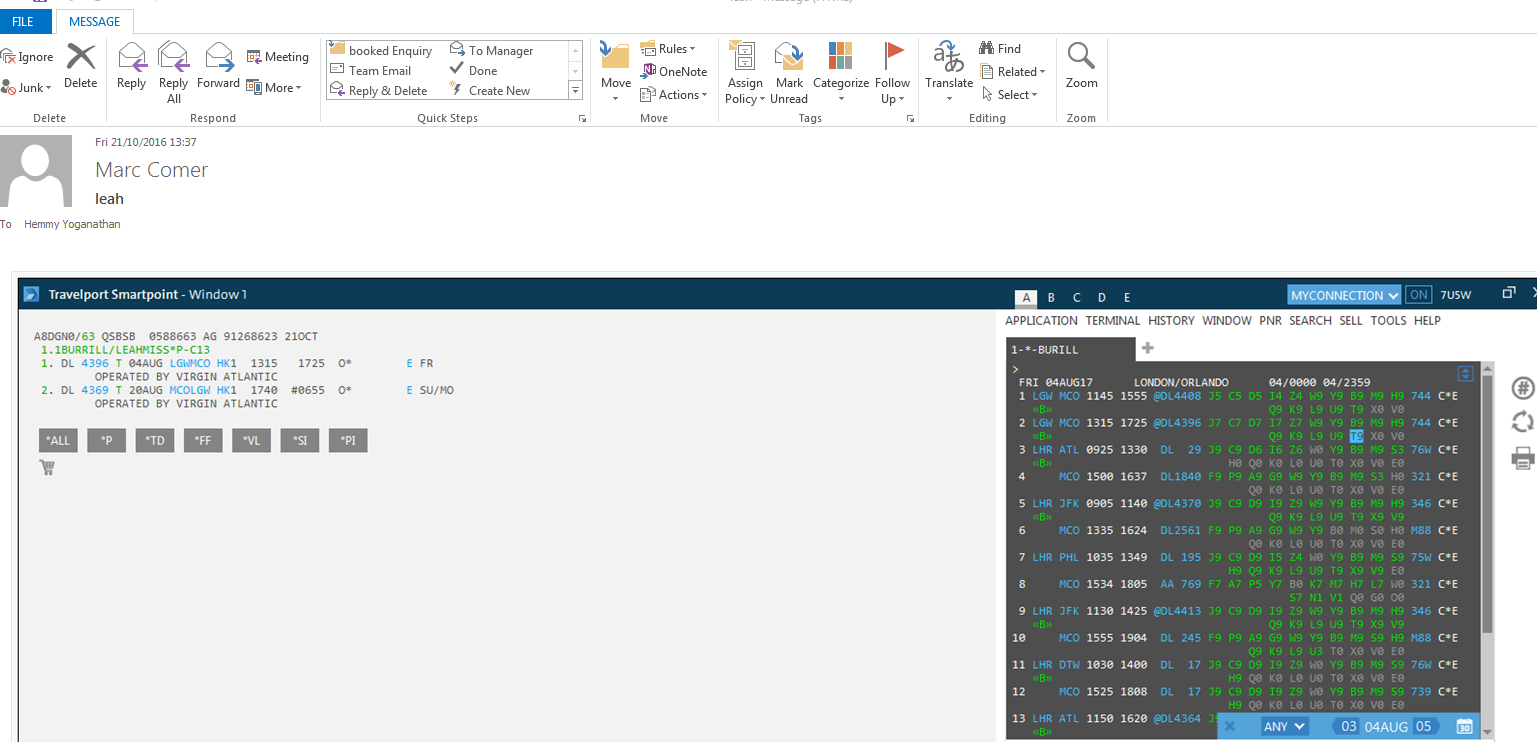Run the 'booked Enquiry' quick step

(x=381, y=51)
